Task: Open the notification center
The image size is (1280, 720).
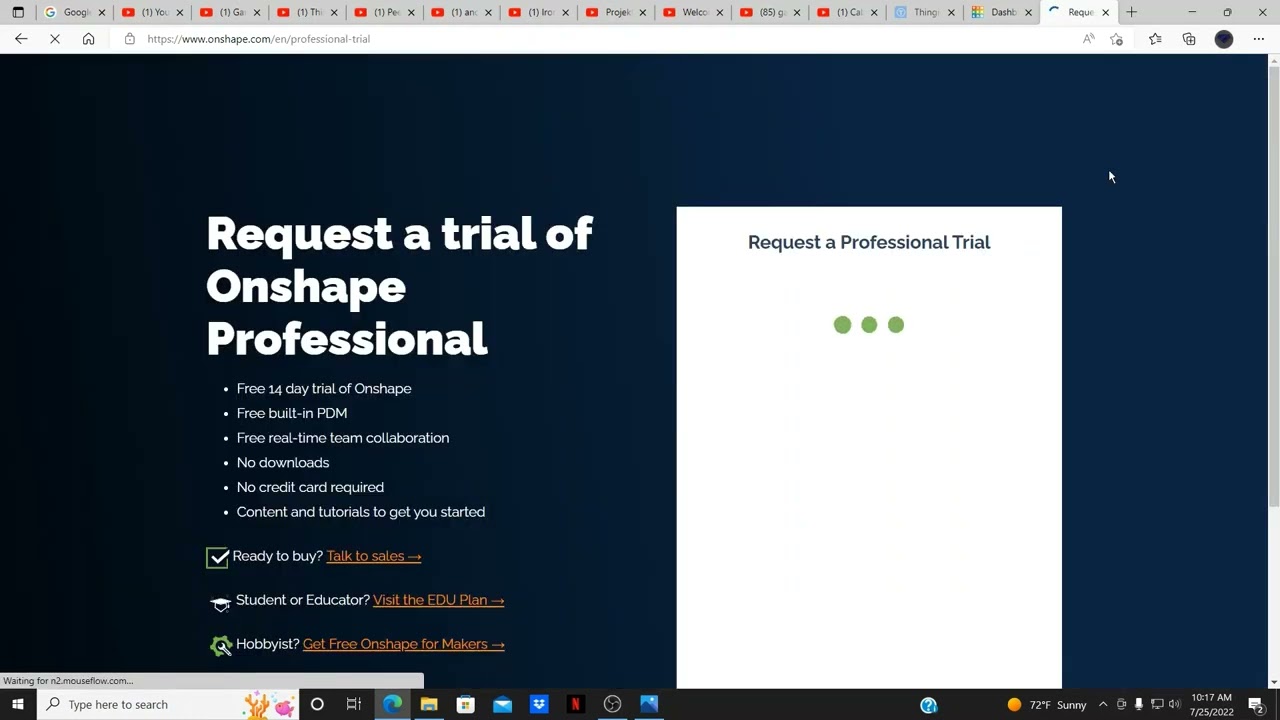Action: [1256, 705]
